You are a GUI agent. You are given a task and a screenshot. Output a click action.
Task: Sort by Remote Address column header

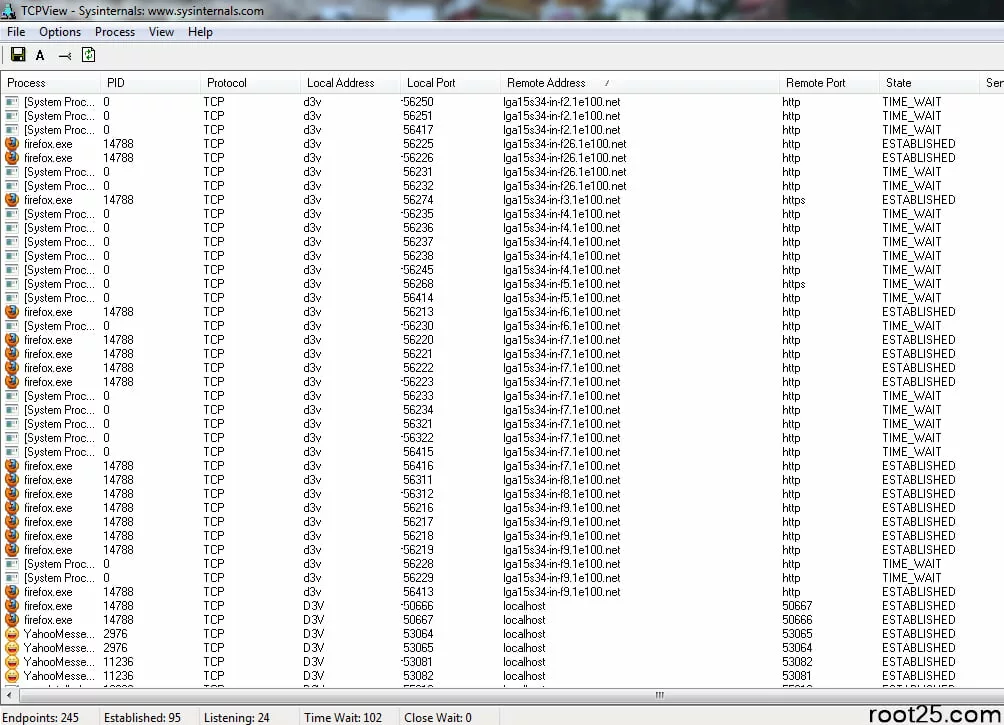coord(639,83)
